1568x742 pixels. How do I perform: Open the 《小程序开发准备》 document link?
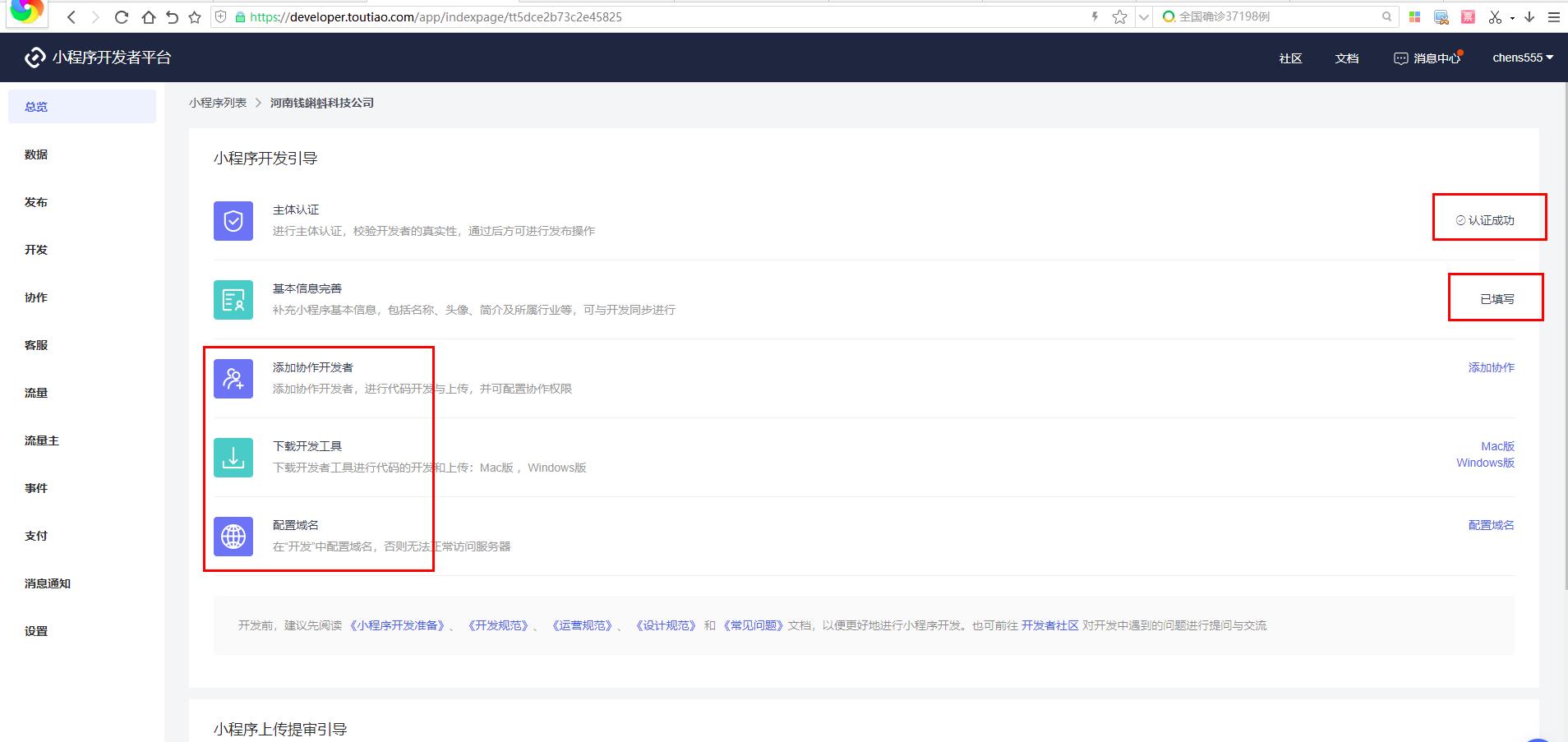coord(398,625)
